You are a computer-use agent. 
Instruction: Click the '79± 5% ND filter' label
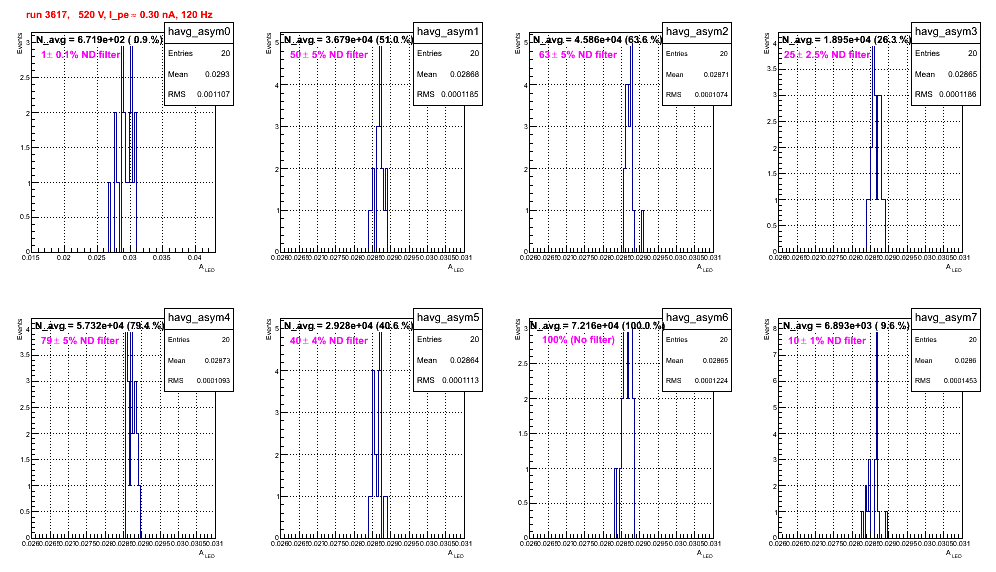tap(80, 341)
